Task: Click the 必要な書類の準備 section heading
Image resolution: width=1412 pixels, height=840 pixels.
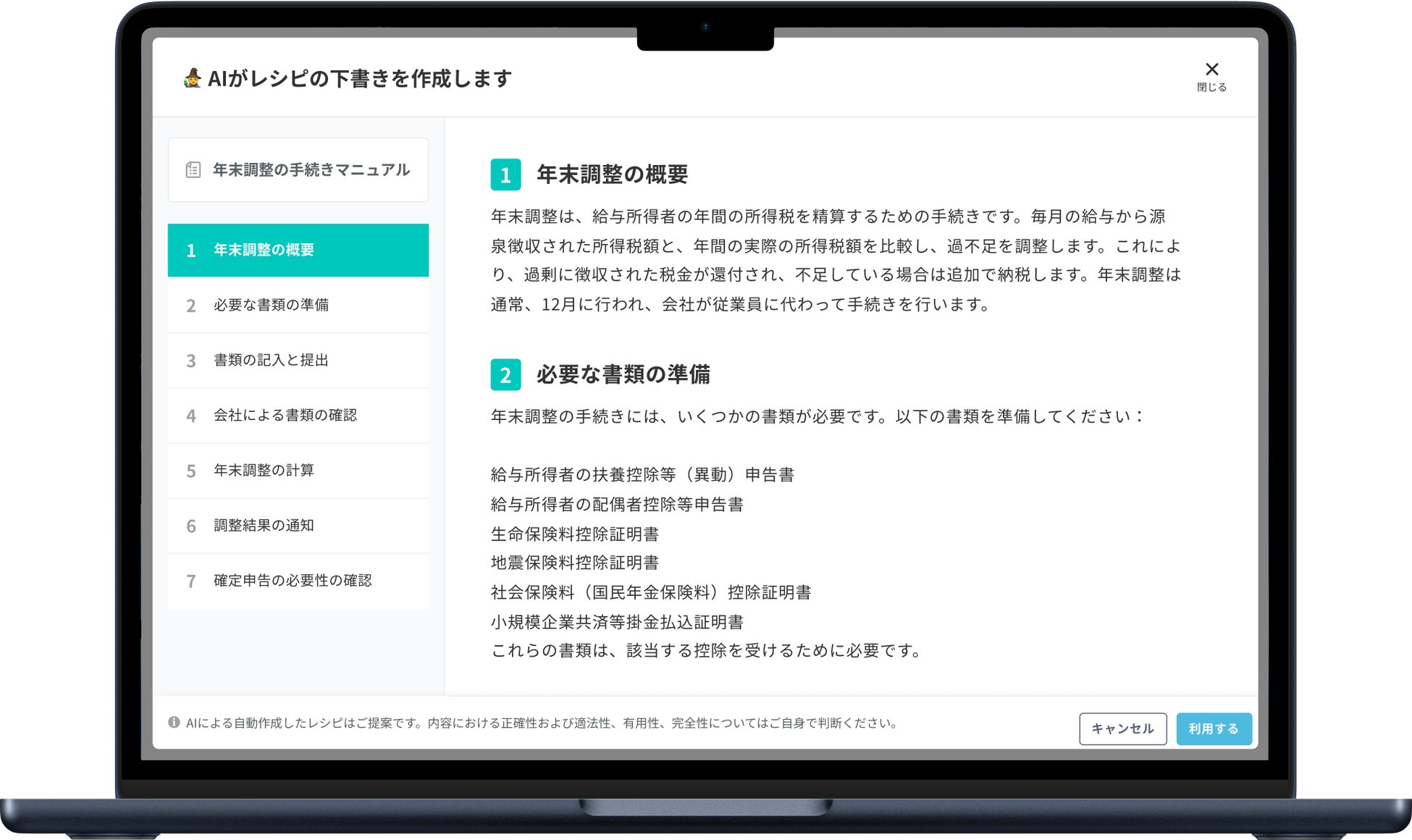Action: coord(623,374)
